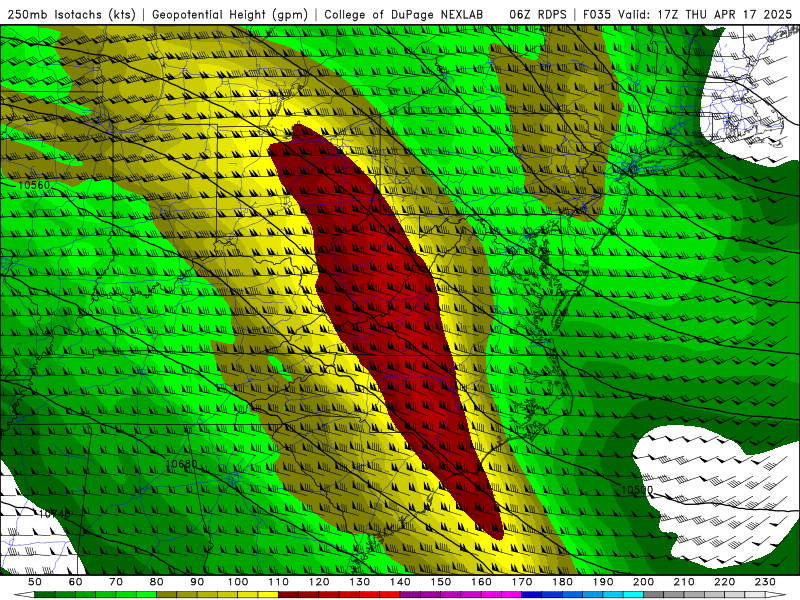The height and width of the screenshot is (600, 800).
Task: Click the '06Z RDPS' model run label
Action: [537, 14]
